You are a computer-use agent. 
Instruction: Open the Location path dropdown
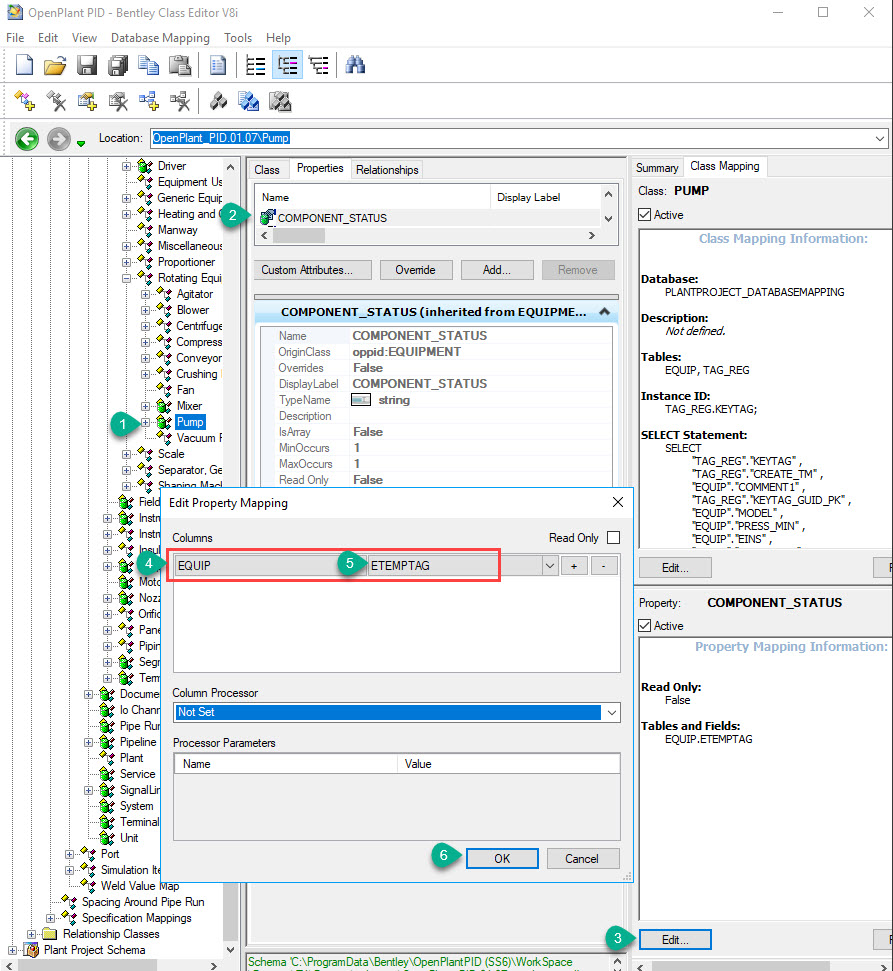click(879, 138)
